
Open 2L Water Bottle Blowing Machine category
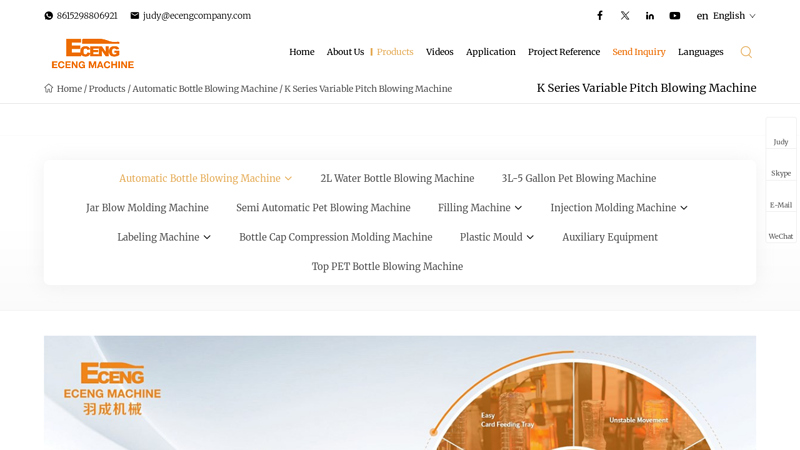pos(397,179)
